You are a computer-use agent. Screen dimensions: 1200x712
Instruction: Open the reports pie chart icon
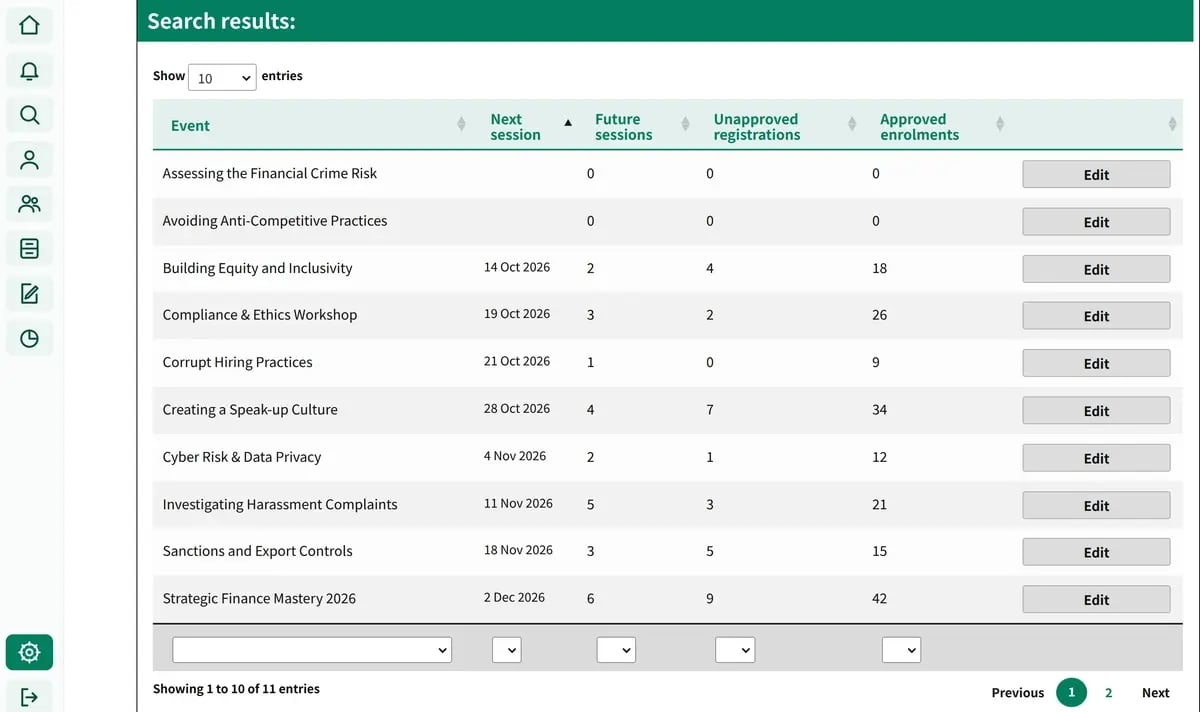pyautogui.click(x=29, y=339)
